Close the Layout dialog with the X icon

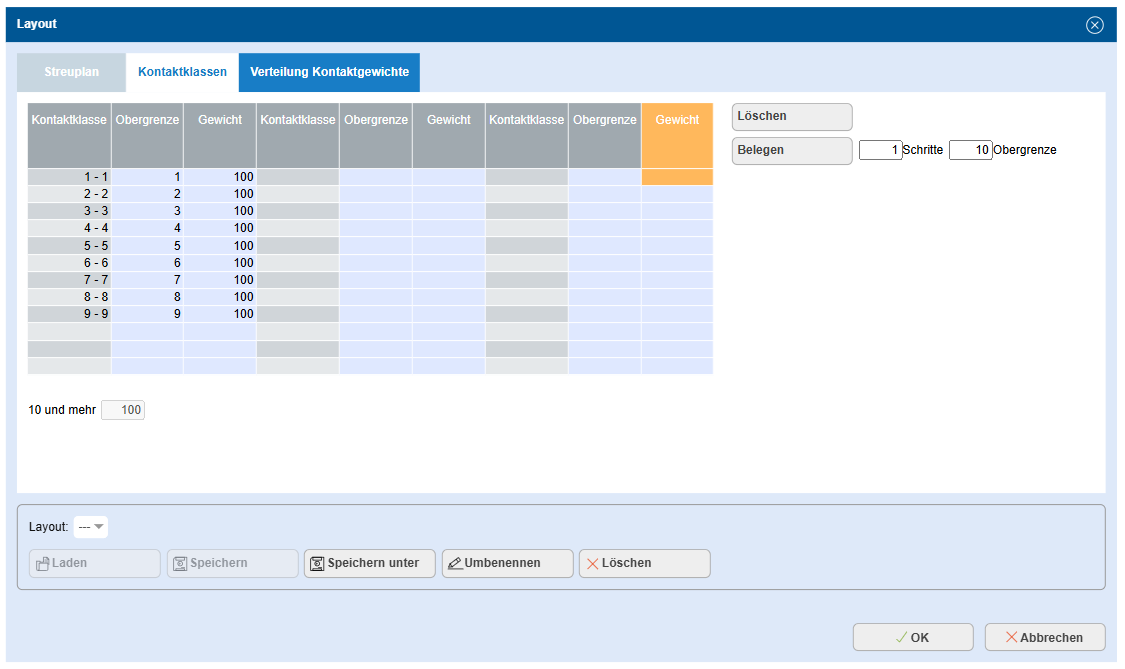pos(1094,25)
